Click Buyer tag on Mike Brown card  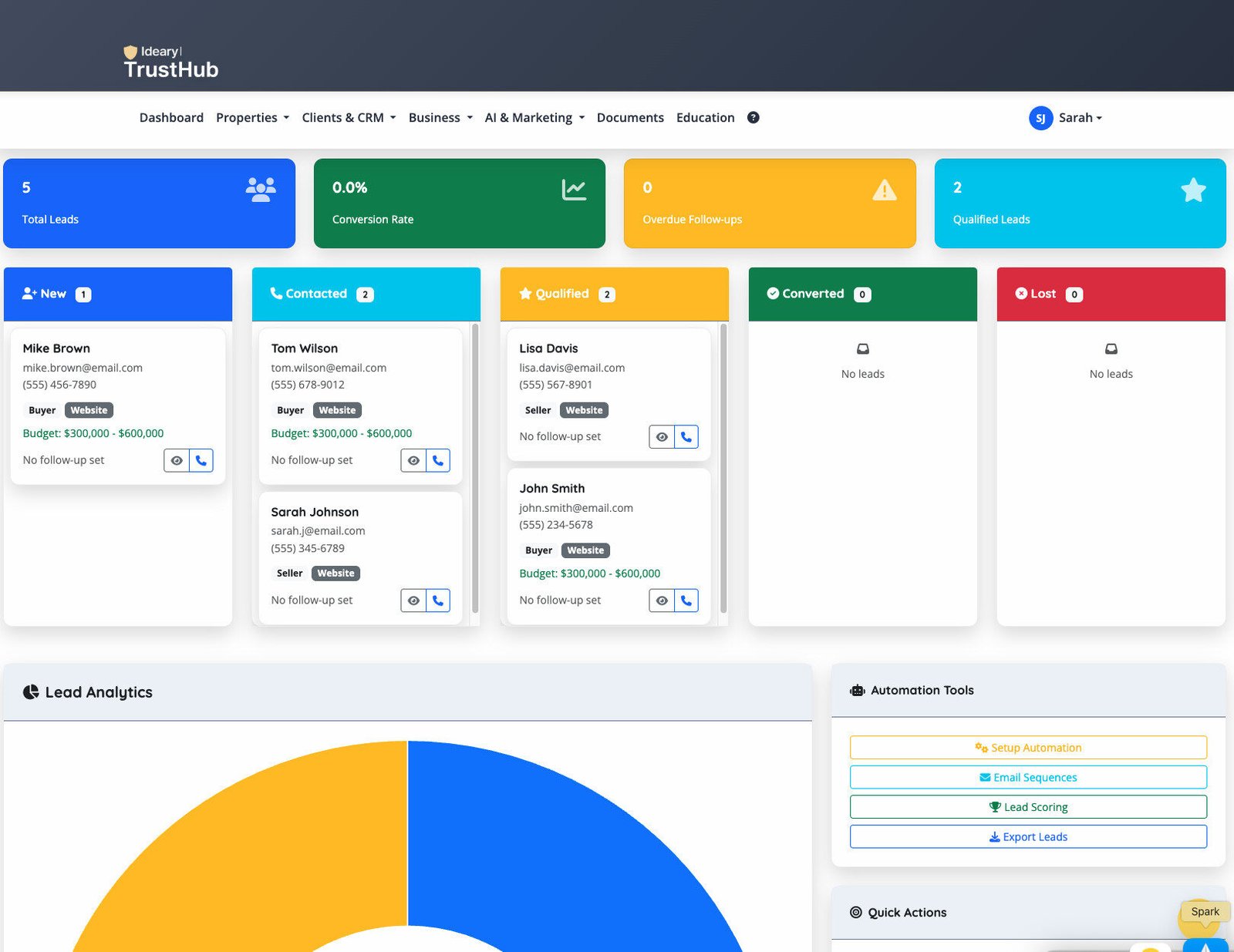(x=42, y=410)
